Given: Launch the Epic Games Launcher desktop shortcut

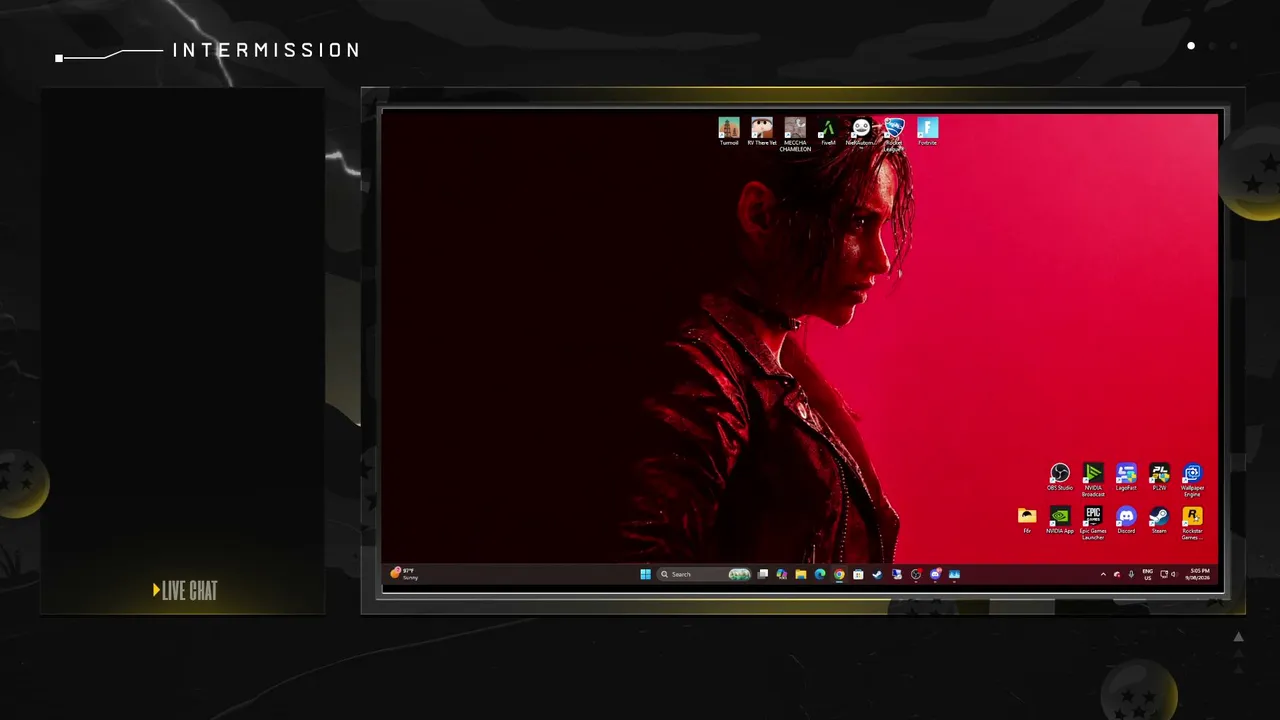Looking at the screenshot, I should click(1093, 523).
